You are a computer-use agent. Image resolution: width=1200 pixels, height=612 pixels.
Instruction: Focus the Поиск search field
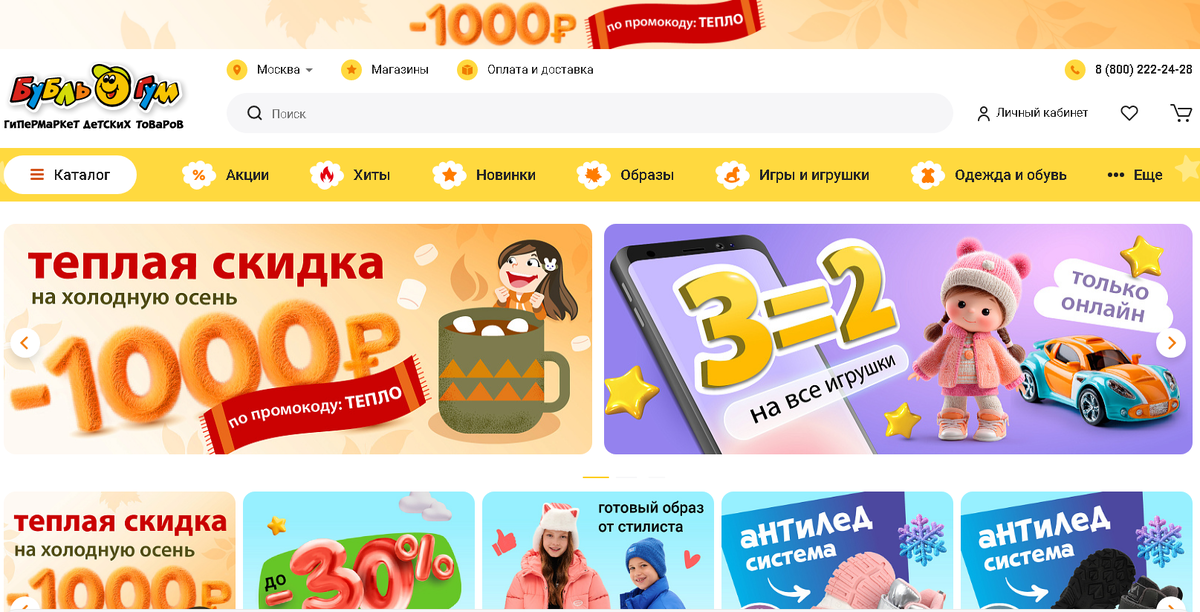[590, 113]
